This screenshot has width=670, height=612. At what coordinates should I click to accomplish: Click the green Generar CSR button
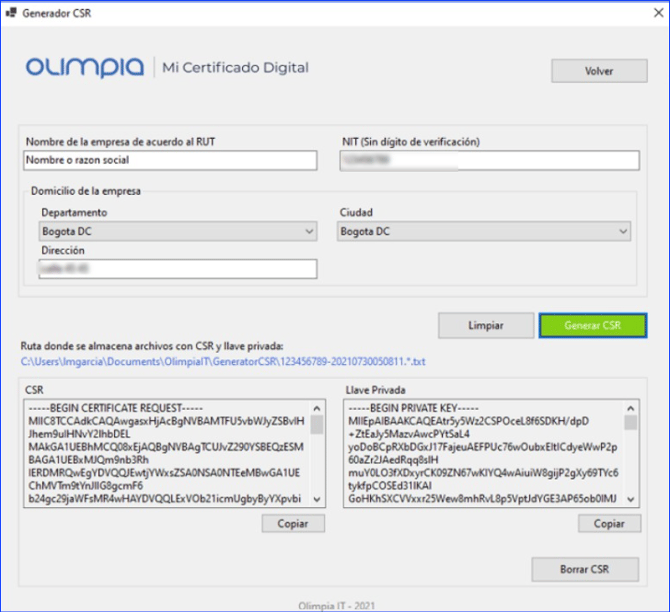[x=592, y=326]
